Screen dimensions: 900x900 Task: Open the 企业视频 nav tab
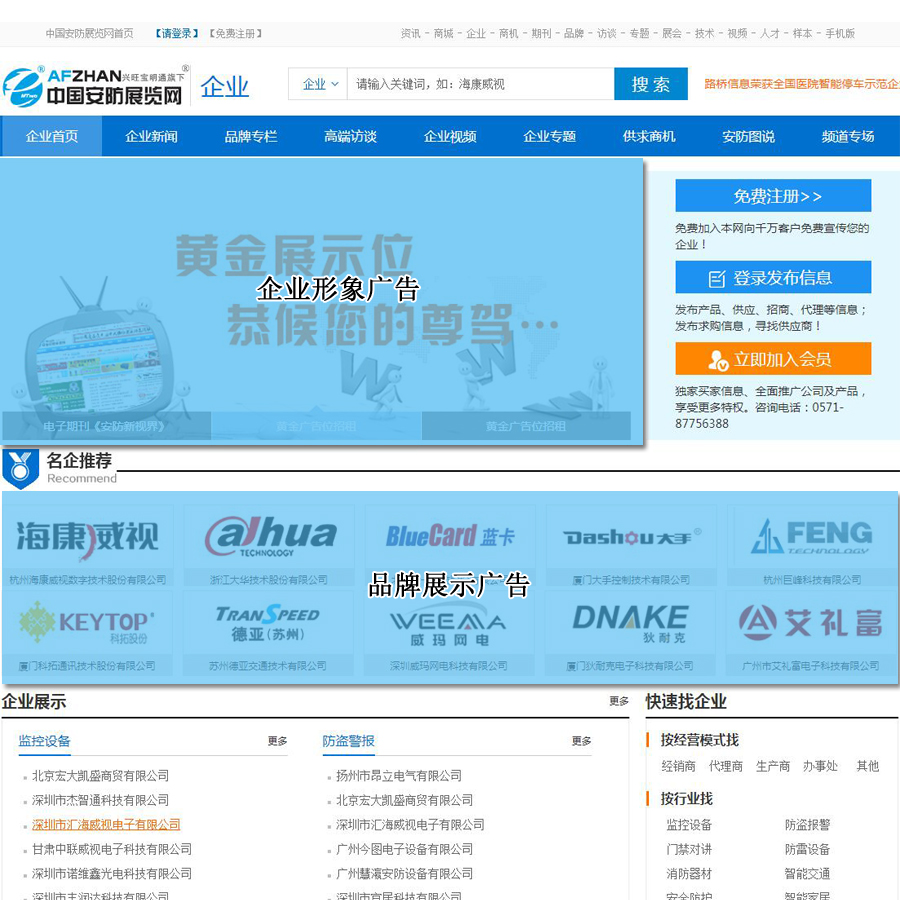[x=450, y=136]
